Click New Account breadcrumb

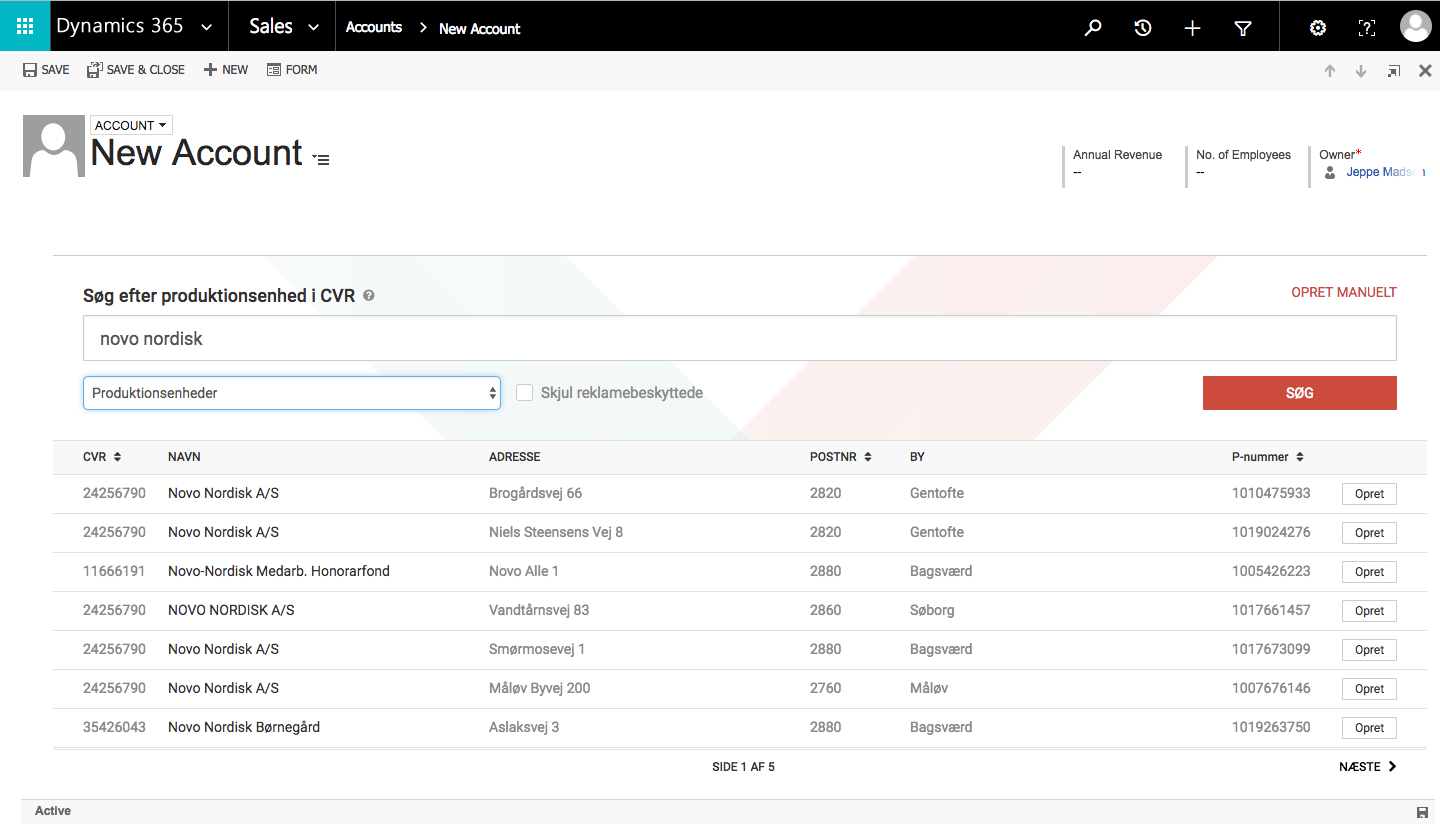click(x=480, y=28)
